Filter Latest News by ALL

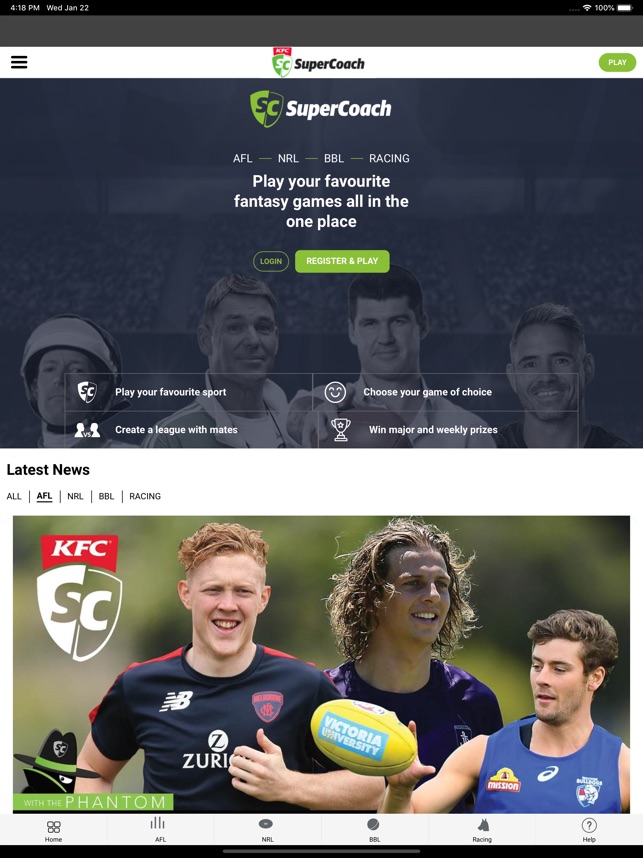pos(14,496)
